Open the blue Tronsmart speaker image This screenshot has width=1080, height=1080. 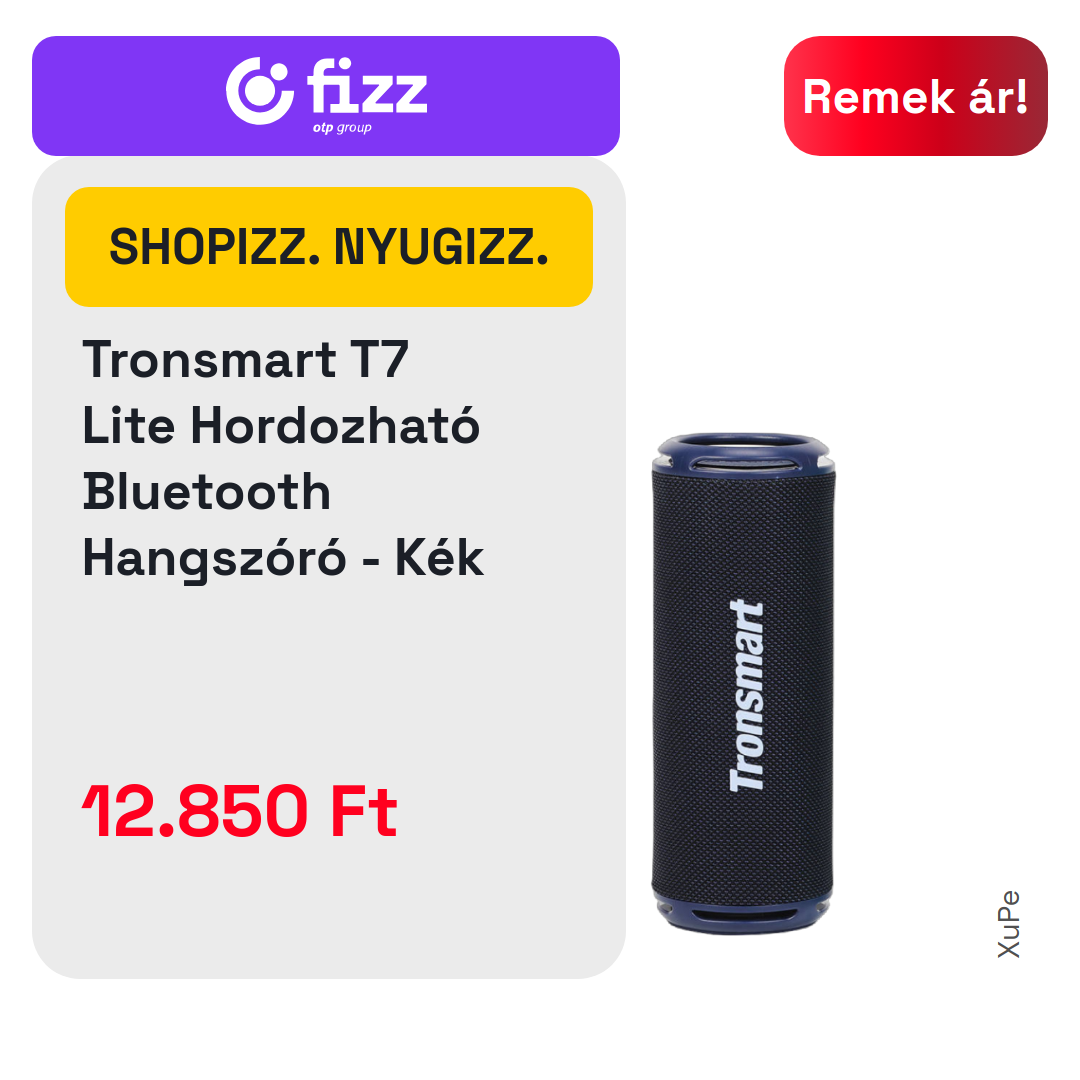(x=743, y=683)
